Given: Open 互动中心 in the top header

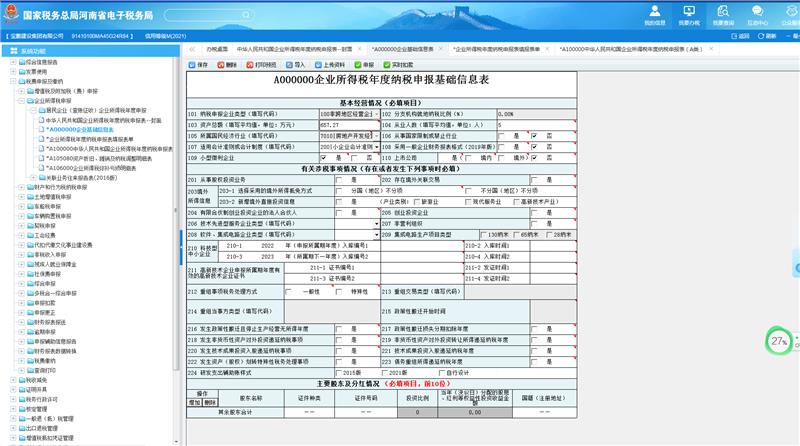Looking at the screenshot, I should [x=756, y=15].
